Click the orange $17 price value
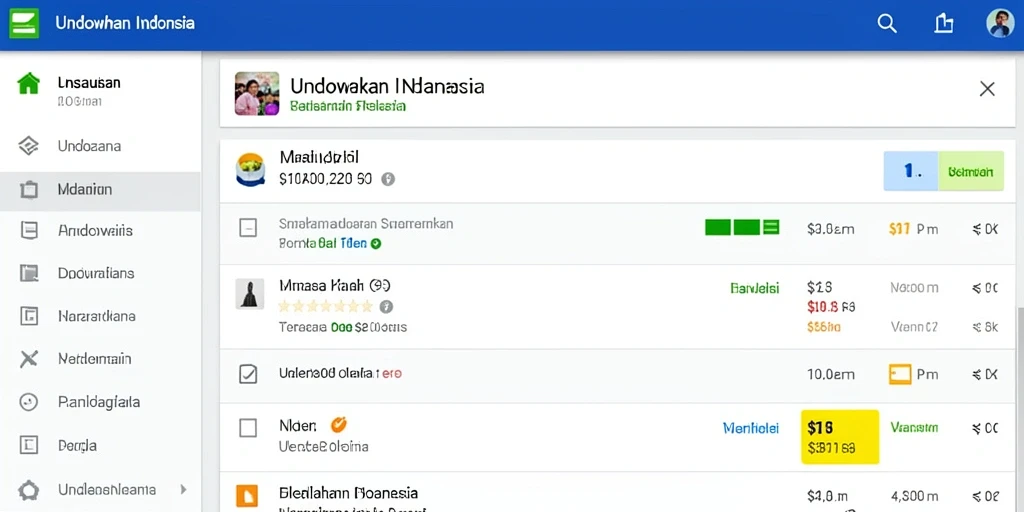Screen dimensions: 1024x512 click(x=899, y=229)
